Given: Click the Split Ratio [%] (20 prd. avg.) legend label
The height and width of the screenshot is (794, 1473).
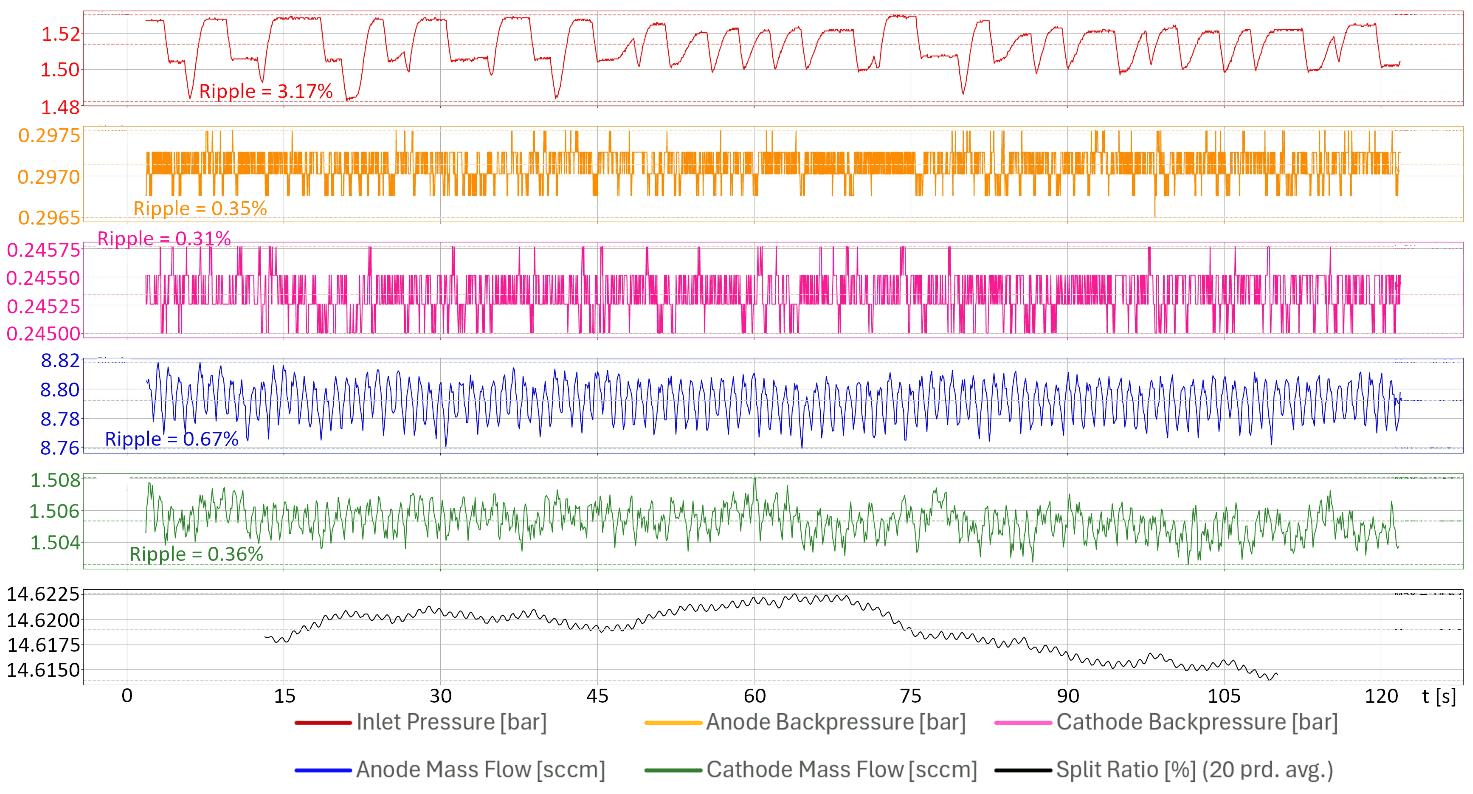Looking at the screenshot, I should [1194, 770].
